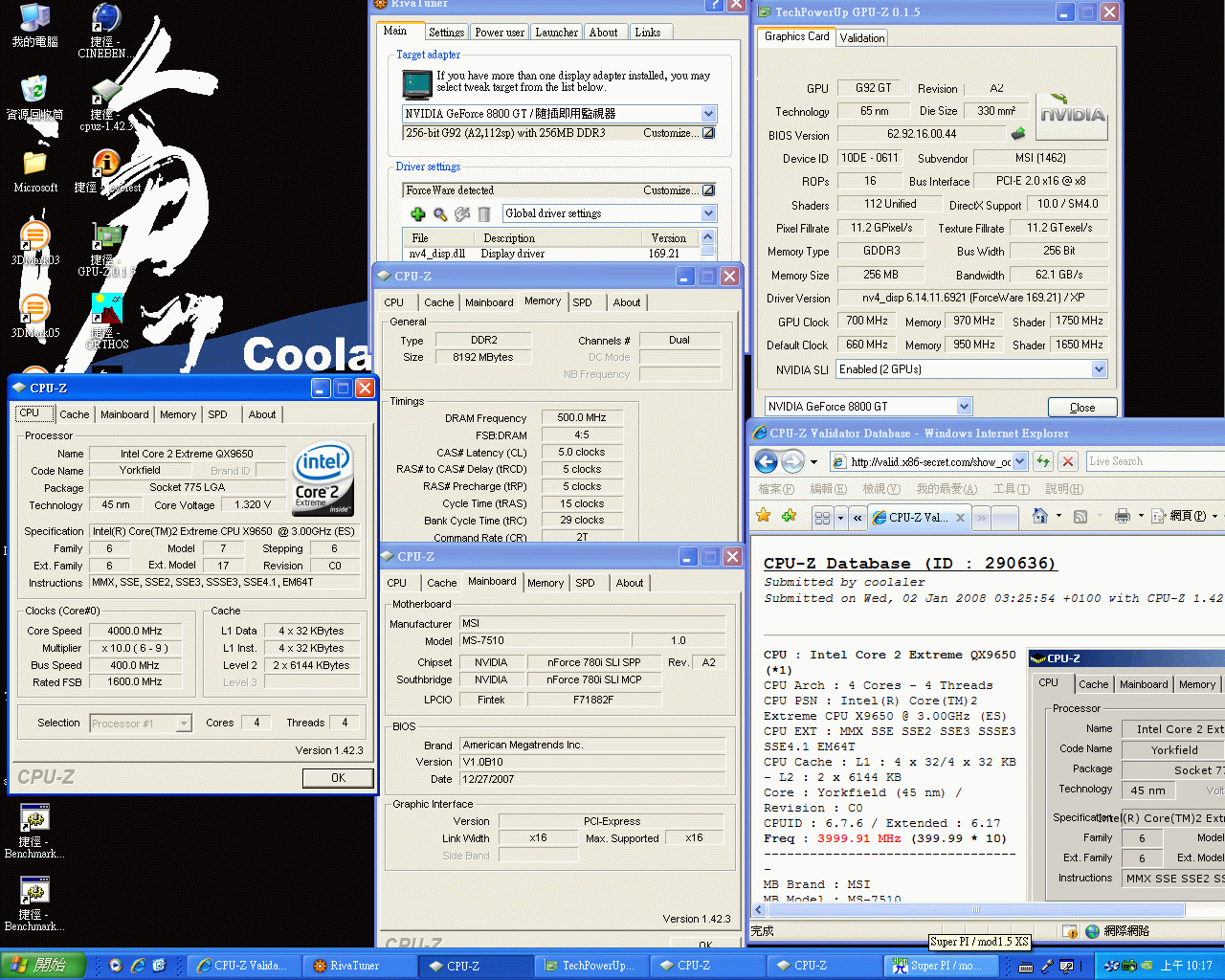Expand the Global driver settings dropdown
1225x980 pixels.
[708, 213]
